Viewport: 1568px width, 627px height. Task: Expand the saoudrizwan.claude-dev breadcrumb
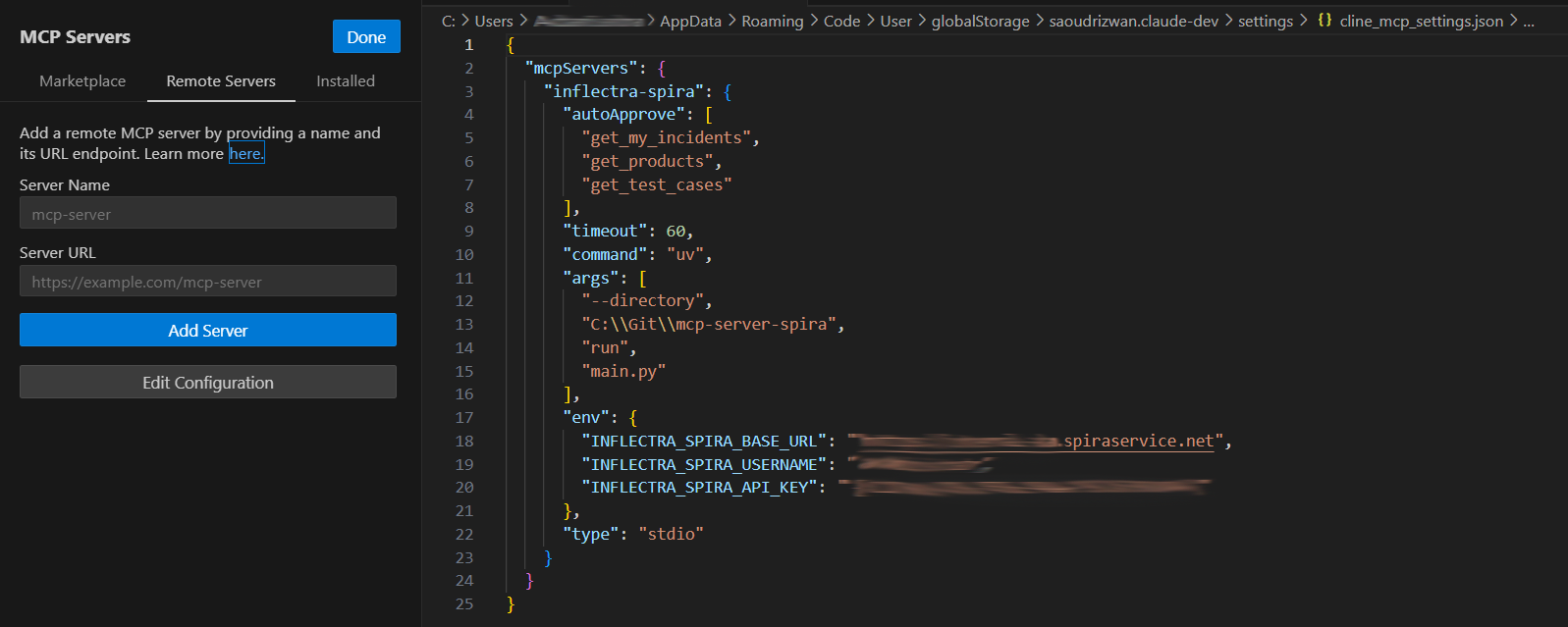pos(1133,22)
